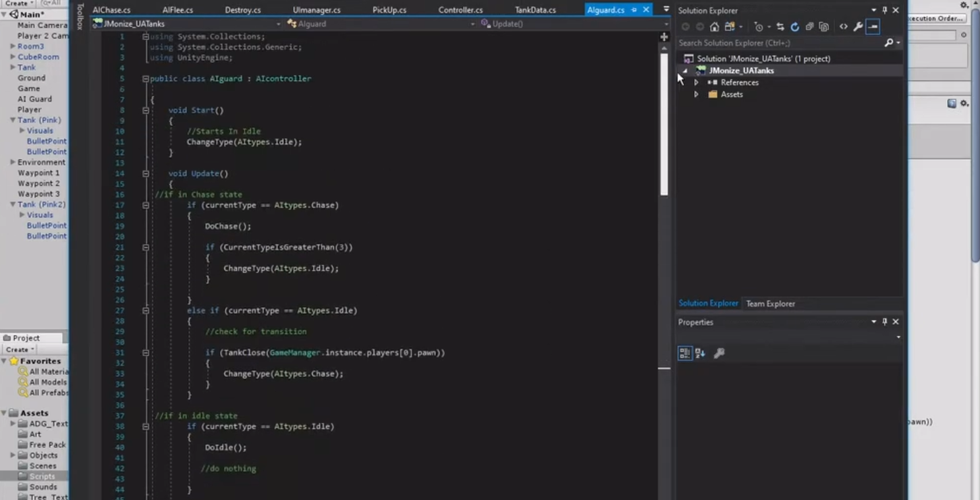Viewport: 980px width, 500px height.
Task: Click the split editor icon above scrollbar
Action: pyautogui.click(x=664, y=37)
